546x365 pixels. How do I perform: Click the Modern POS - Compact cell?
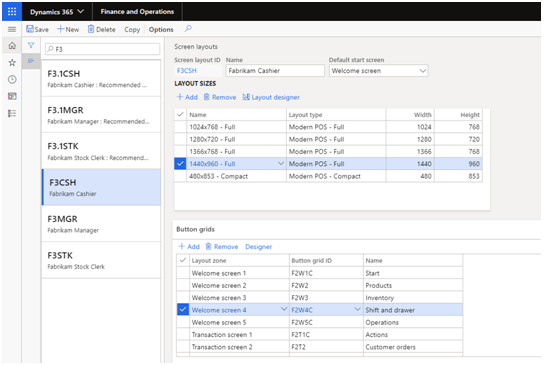[x=336, y=176]
